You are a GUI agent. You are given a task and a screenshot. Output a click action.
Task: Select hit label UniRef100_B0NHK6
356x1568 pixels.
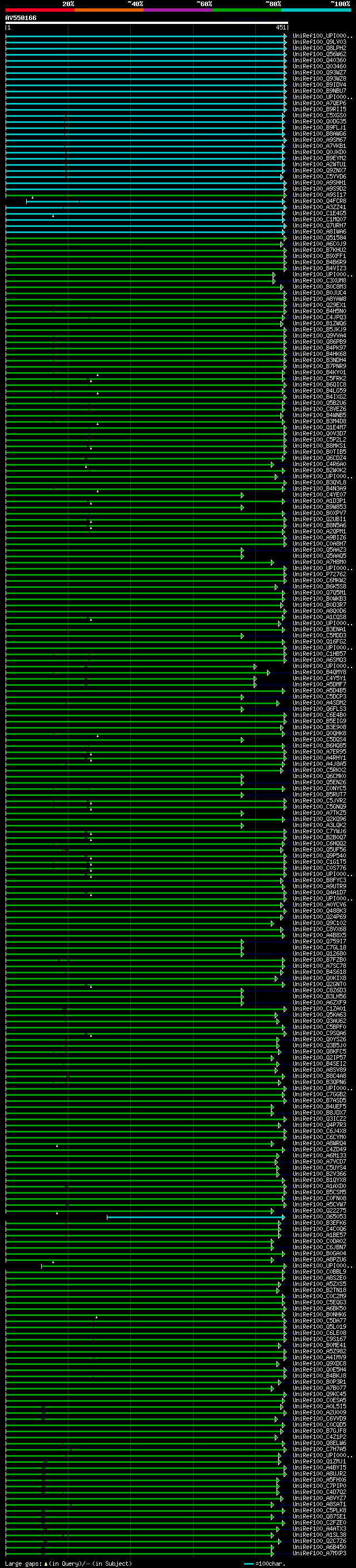pos(319,1314)
